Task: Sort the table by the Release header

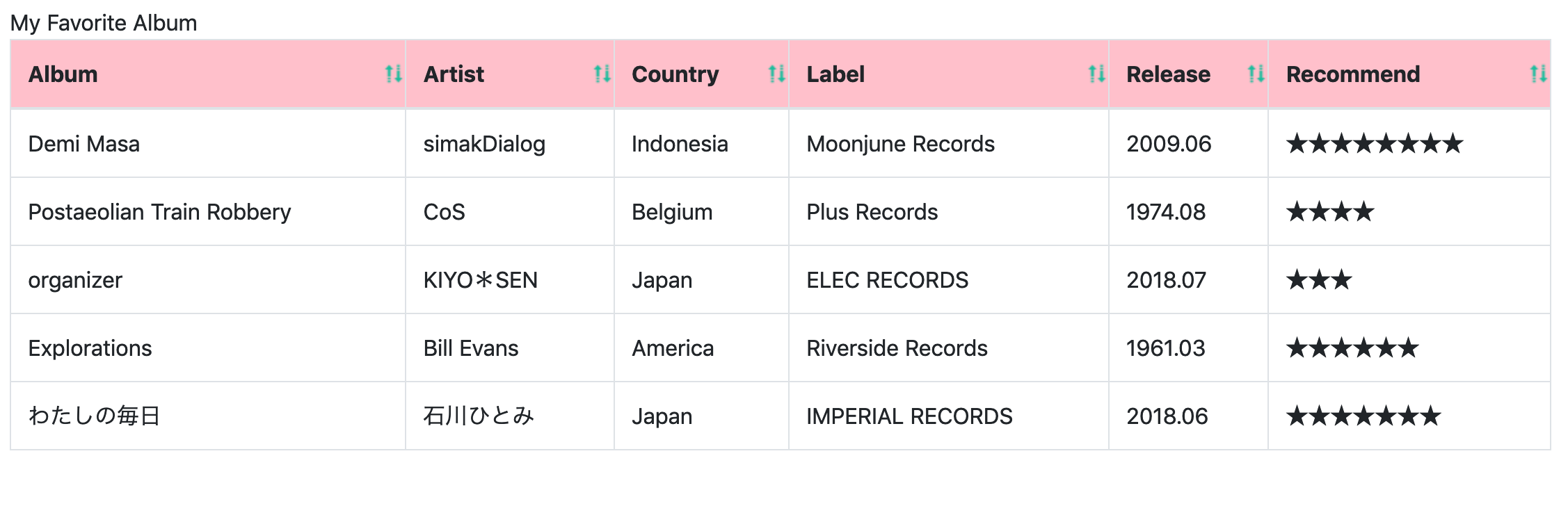Action: (1168, 74)
